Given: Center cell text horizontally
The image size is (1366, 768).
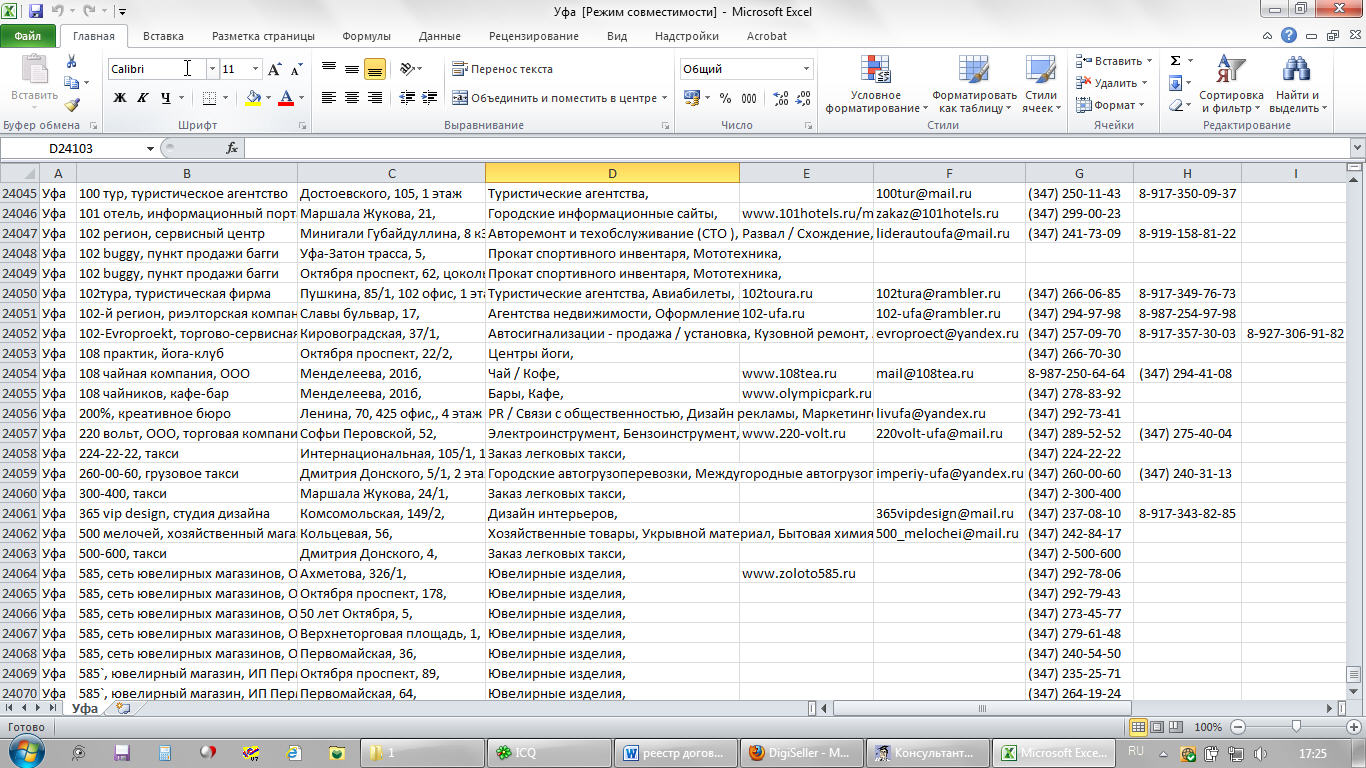Looking at the screenshot, I should 352,98.
